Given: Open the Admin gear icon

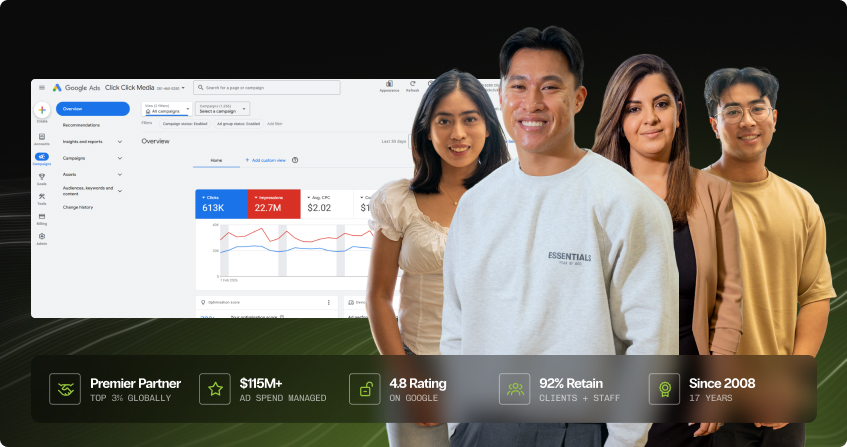Looking at the screenshot, I should [42, 236].
